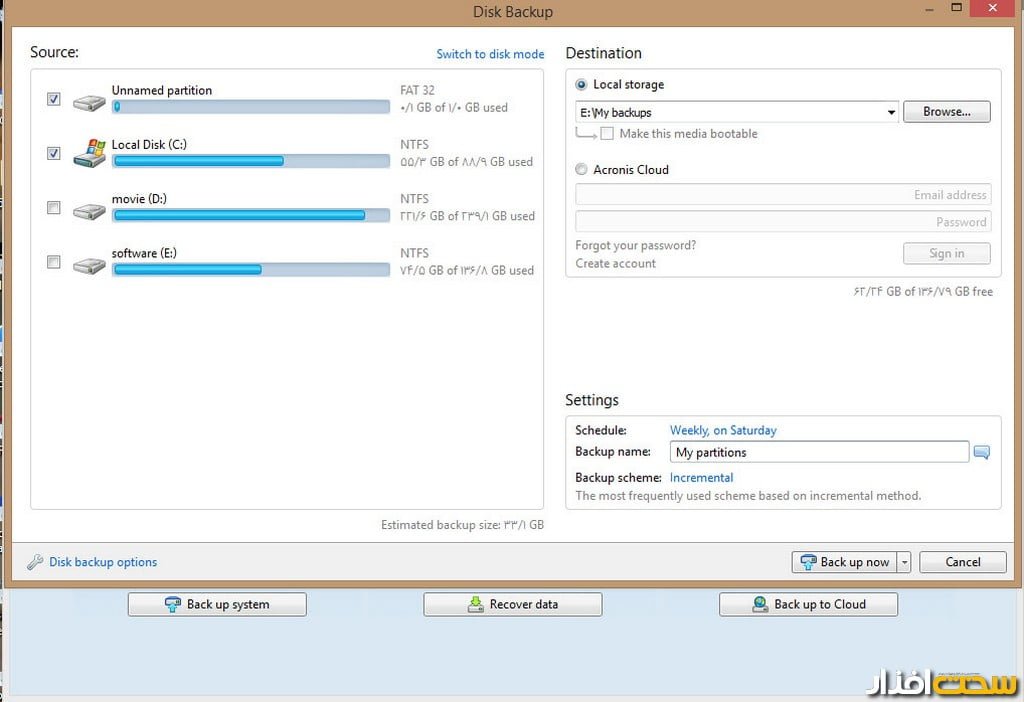Open the Back up now dropdown arrow

tap(904, 562)
